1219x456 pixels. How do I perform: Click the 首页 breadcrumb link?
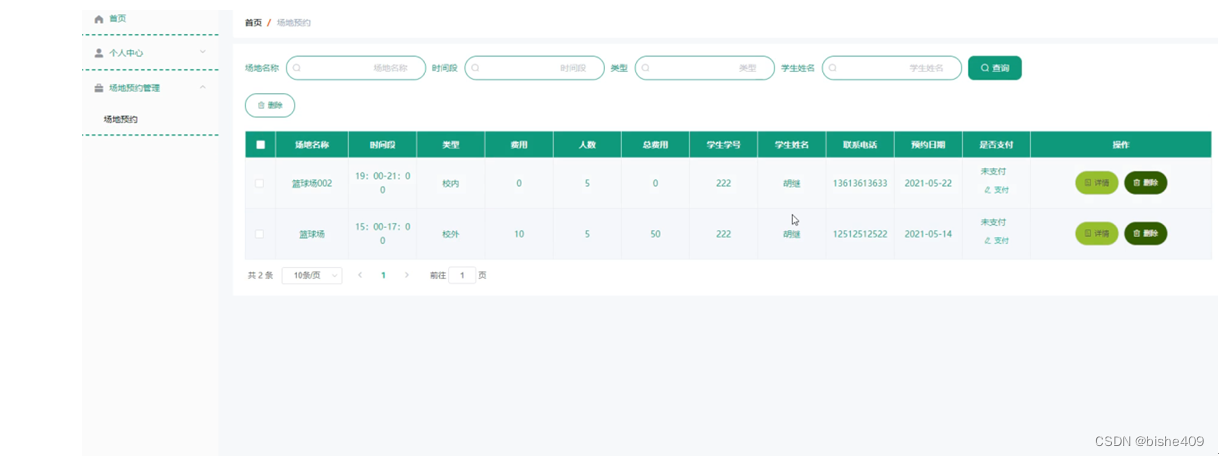pyautogui.click(x=253, y=22)
